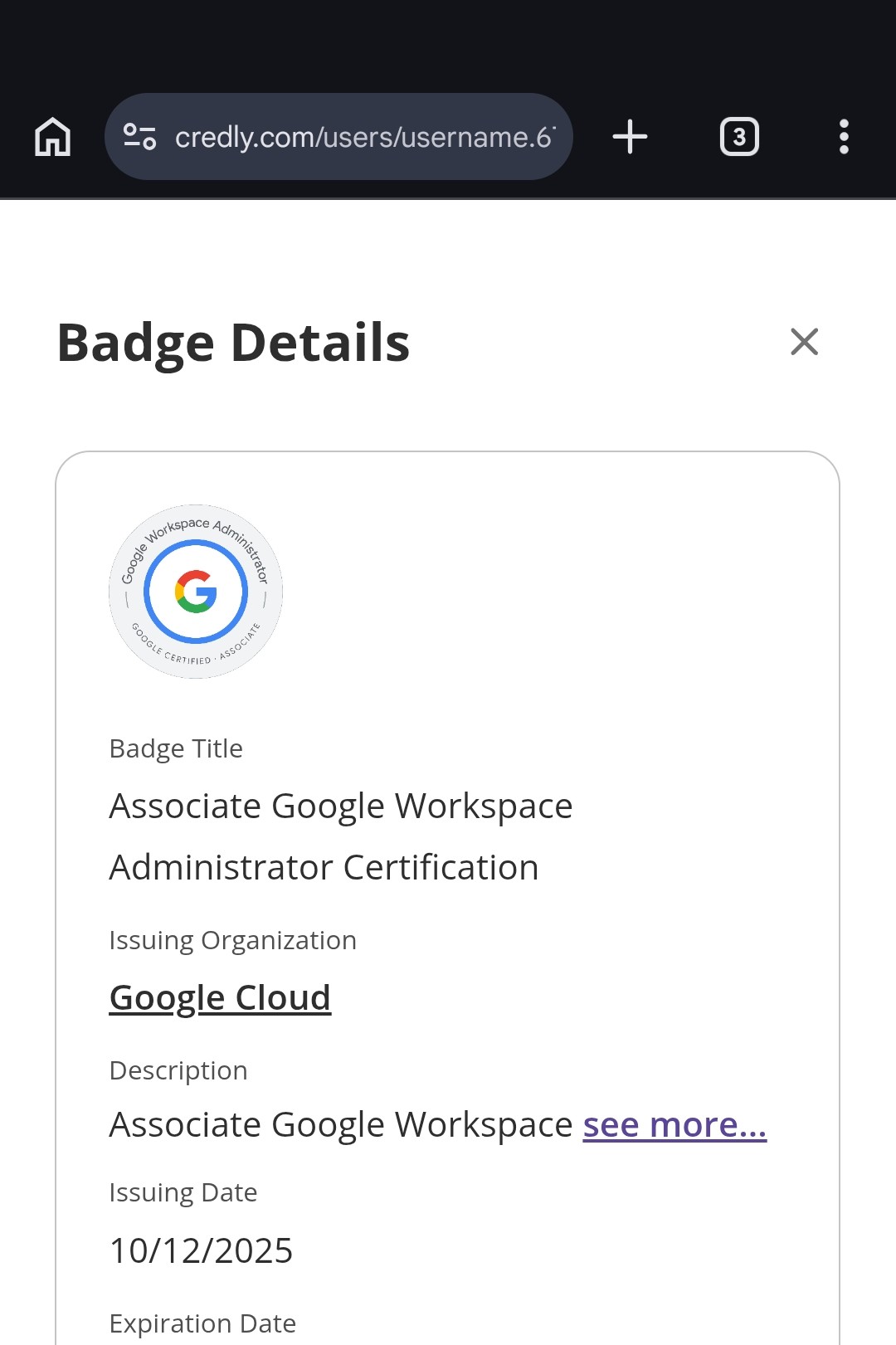
Task: Click the Description label
Action: point(178,1070)
